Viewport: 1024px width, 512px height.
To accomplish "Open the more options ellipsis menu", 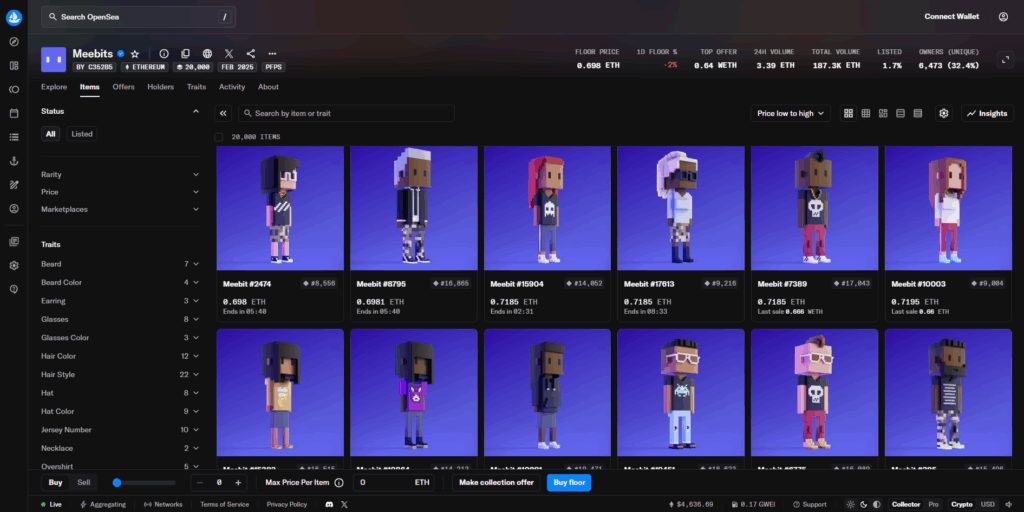I will (x=272, y=54).
